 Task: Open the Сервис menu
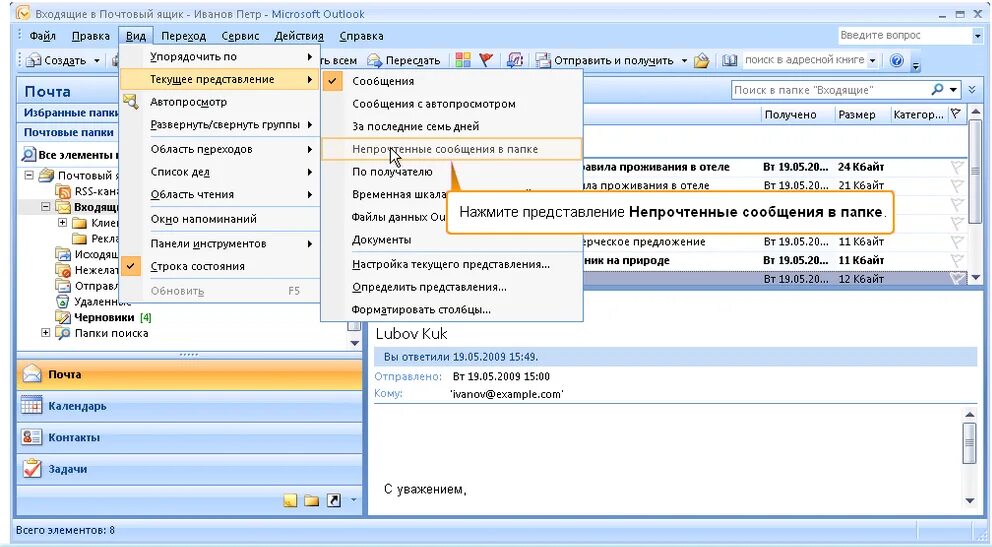(x=240, y=36)
